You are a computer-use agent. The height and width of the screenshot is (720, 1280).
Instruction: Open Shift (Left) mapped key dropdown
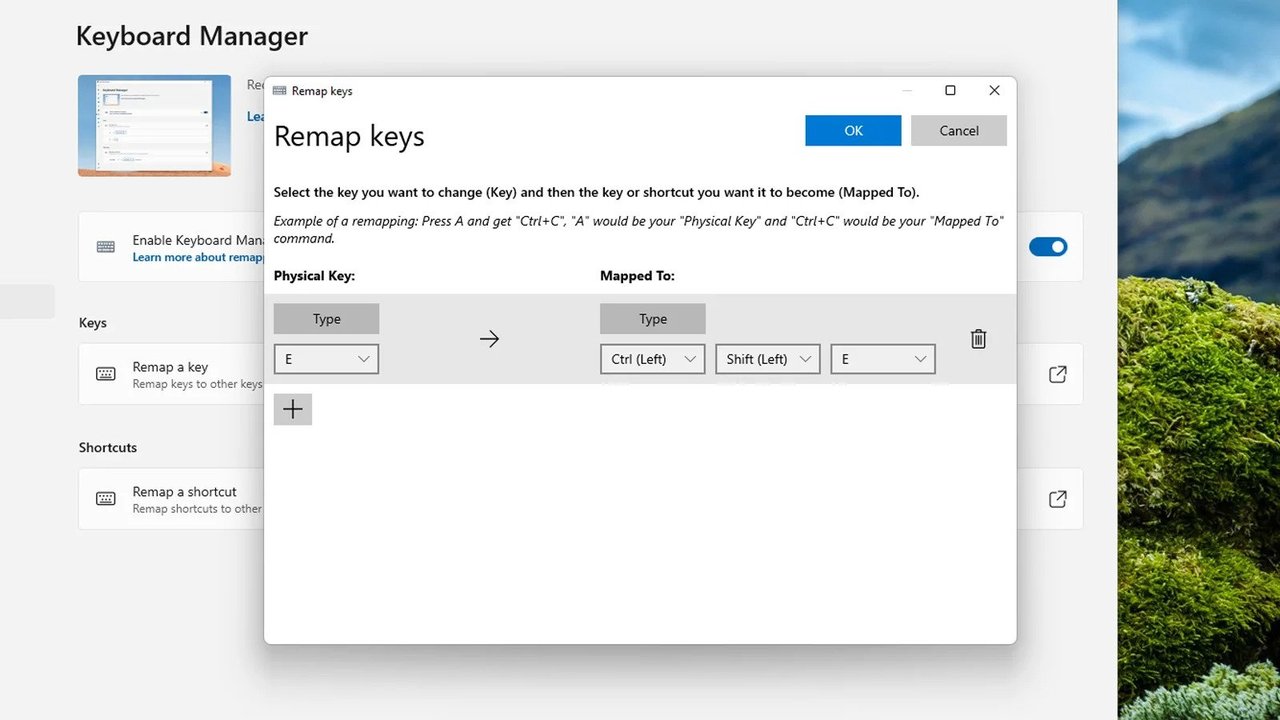(768, 359)
